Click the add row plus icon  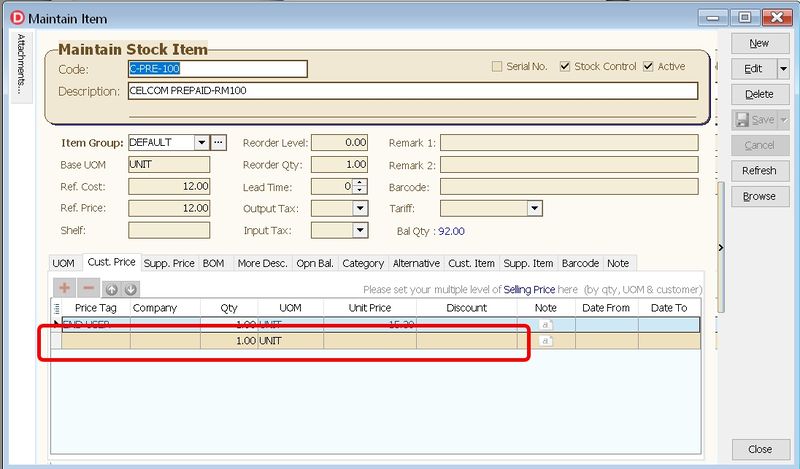pos(65,288)
